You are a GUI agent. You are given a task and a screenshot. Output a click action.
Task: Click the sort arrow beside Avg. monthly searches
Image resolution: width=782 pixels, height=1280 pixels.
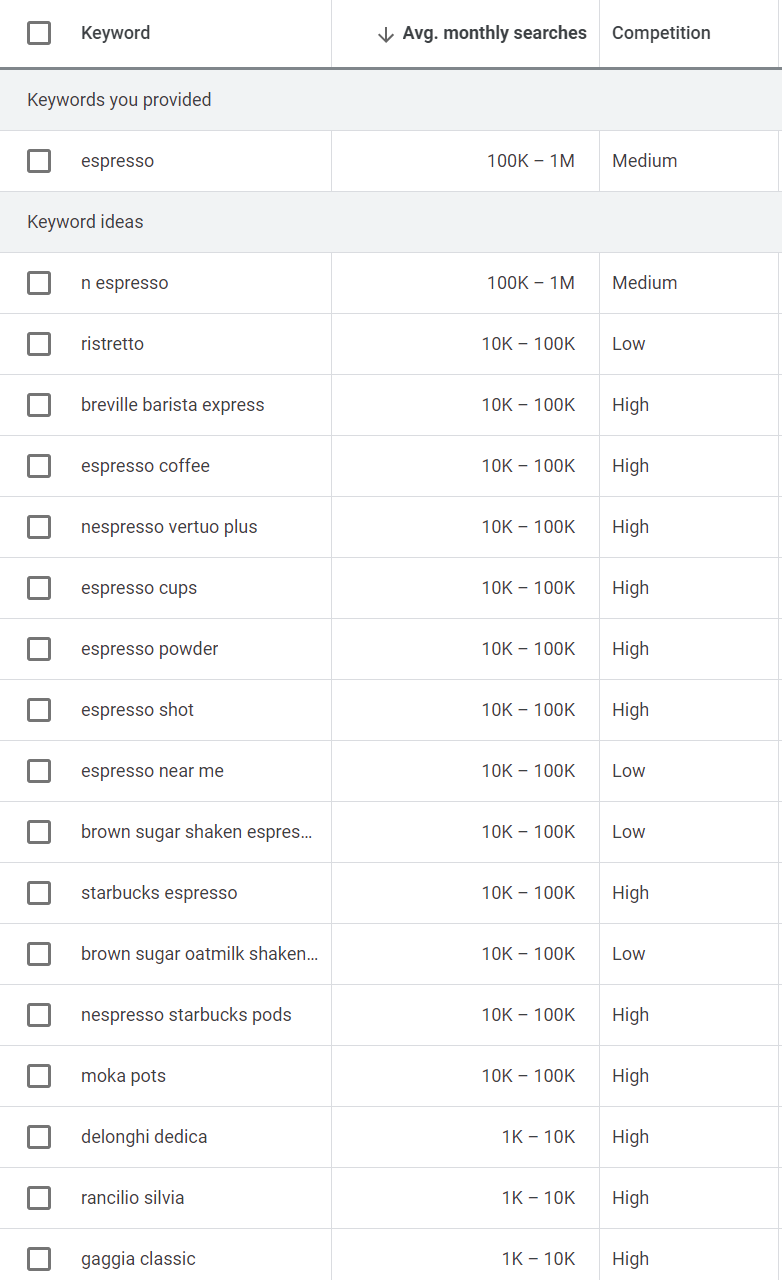[386, 34]
